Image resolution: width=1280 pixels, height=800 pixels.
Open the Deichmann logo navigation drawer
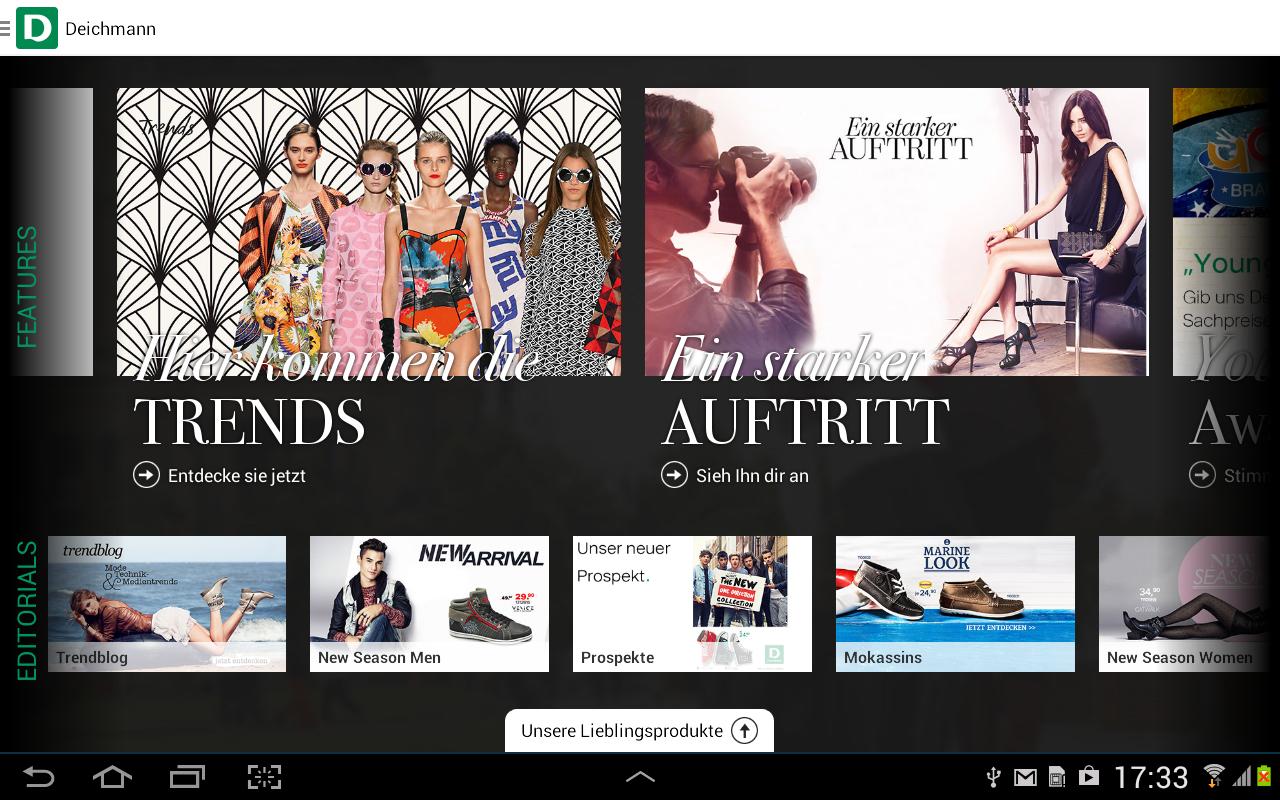point(36,28)
